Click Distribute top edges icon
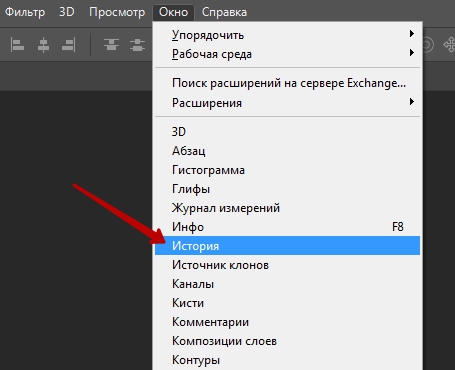 click(111, 45)
